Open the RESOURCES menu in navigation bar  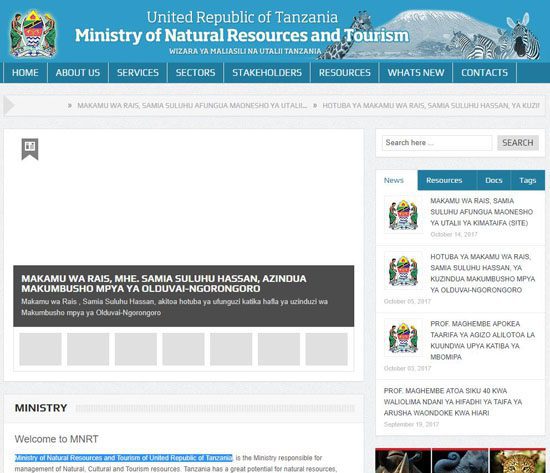coord(345,73)
